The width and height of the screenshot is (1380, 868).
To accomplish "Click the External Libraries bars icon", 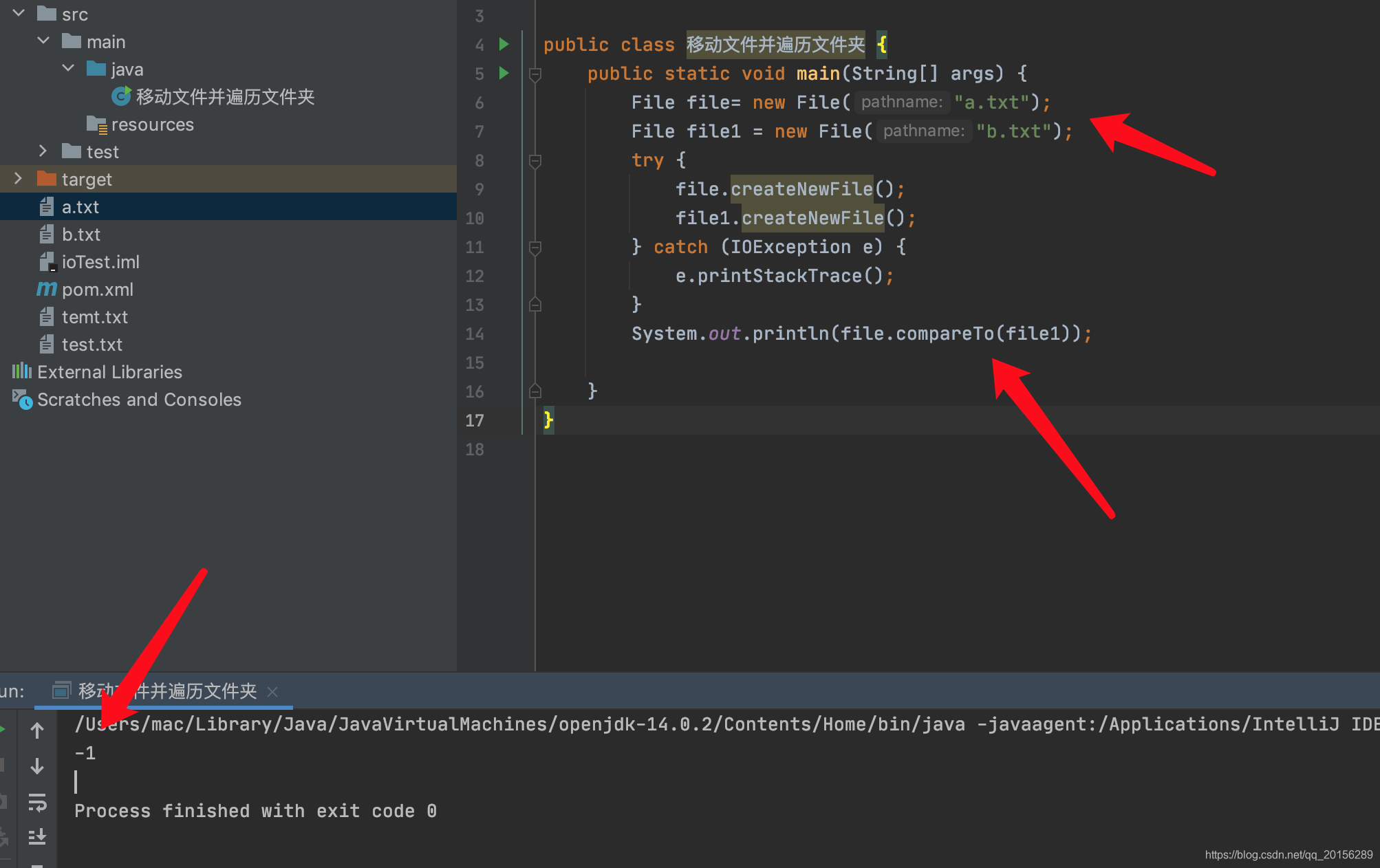I will click(21, 371).
